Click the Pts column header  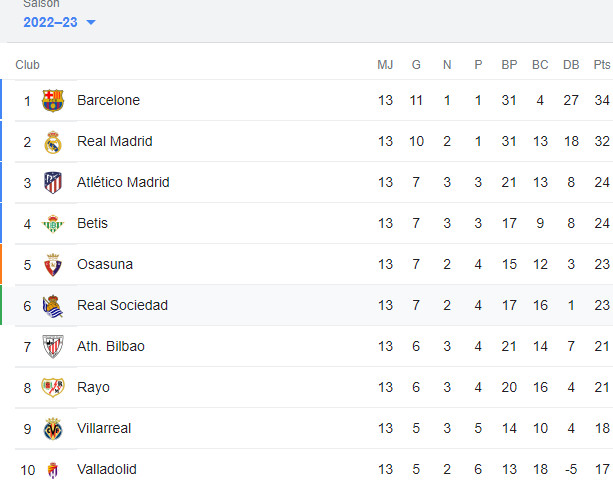[601, 65]
